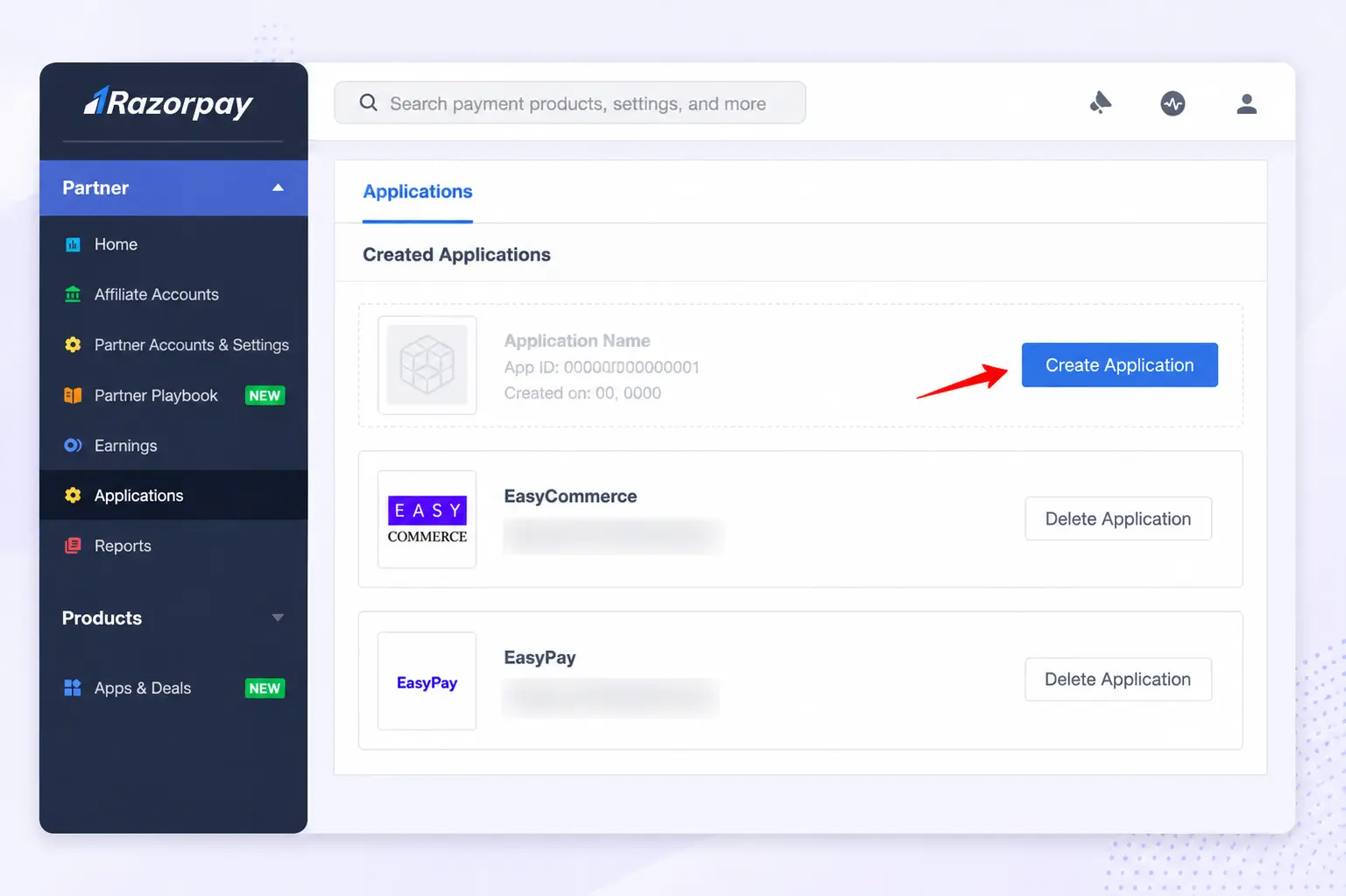Click the 'Created Applications' heading
This screenshot has width=1346, height=896.
tap(456, 255)
